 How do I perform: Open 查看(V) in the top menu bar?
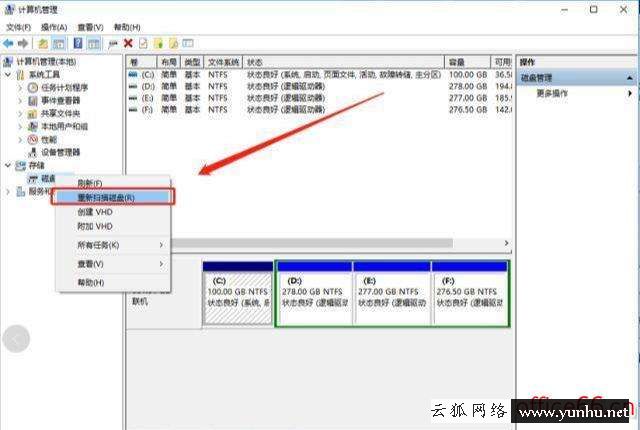tap(90, 27)
